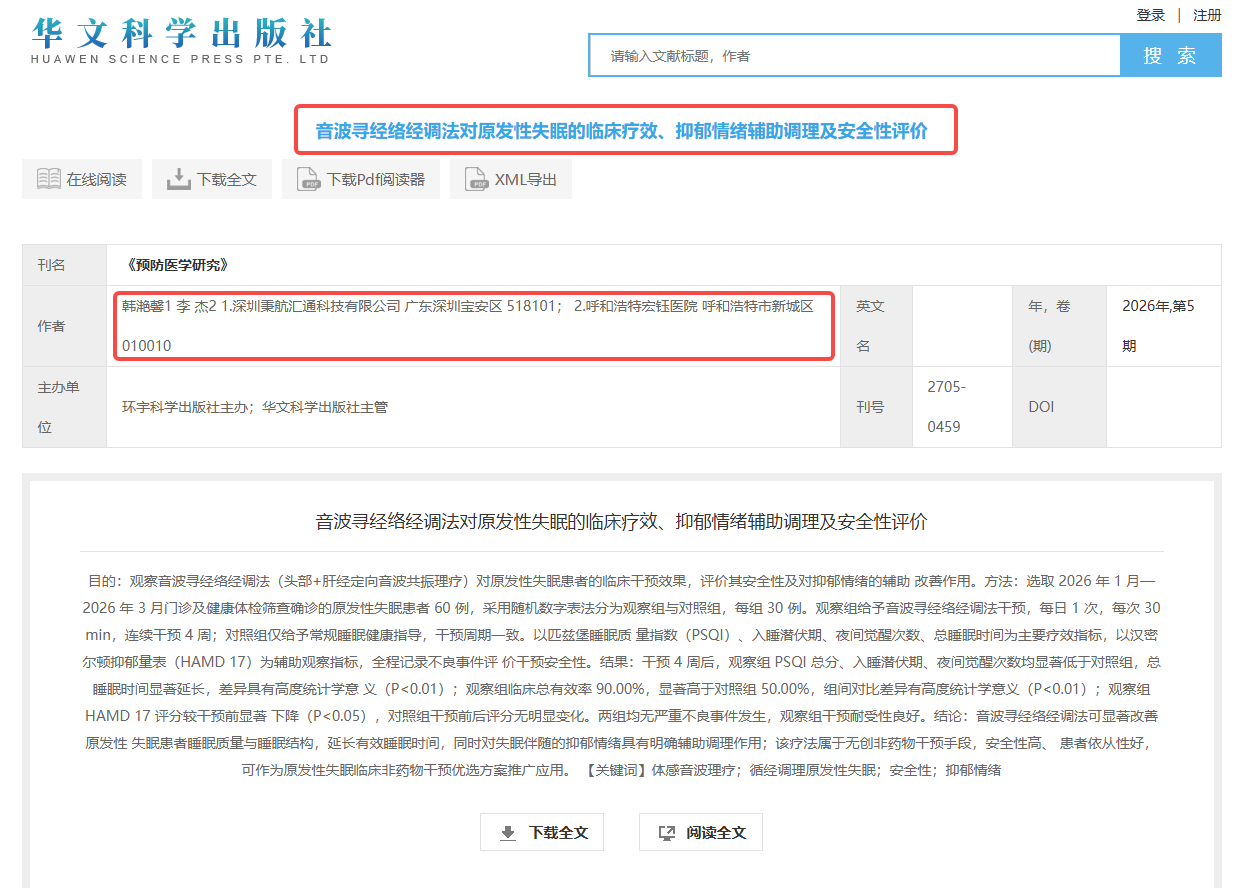Click the ISSN value 2705-0459
The height and width of the screenshot is (888, 1253).
pos(946,407)
